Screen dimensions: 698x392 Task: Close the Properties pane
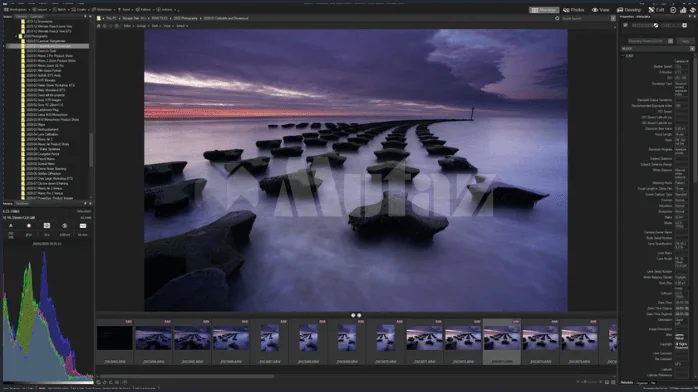(x=694, y=16)
